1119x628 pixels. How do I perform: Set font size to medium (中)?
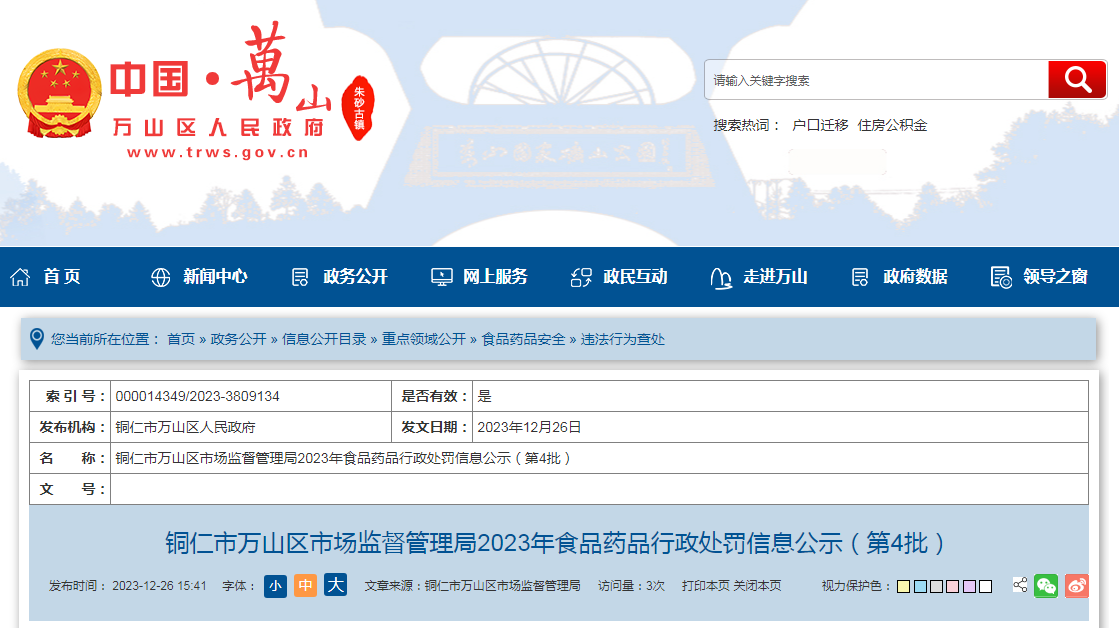(305, 586)
